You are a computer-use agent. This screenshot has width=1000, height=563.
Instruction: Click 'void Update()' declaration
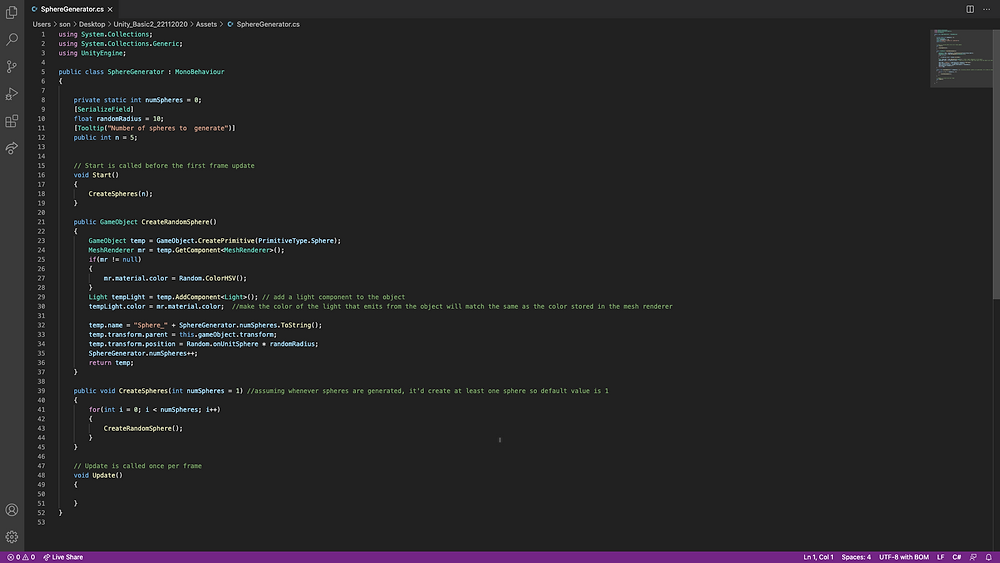(98, 475)
